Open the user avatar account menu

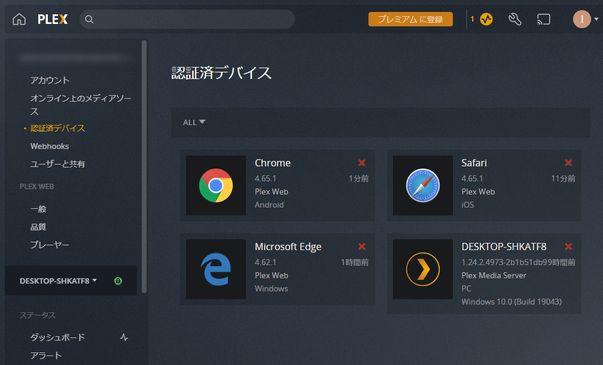click(x=585, y=19)
